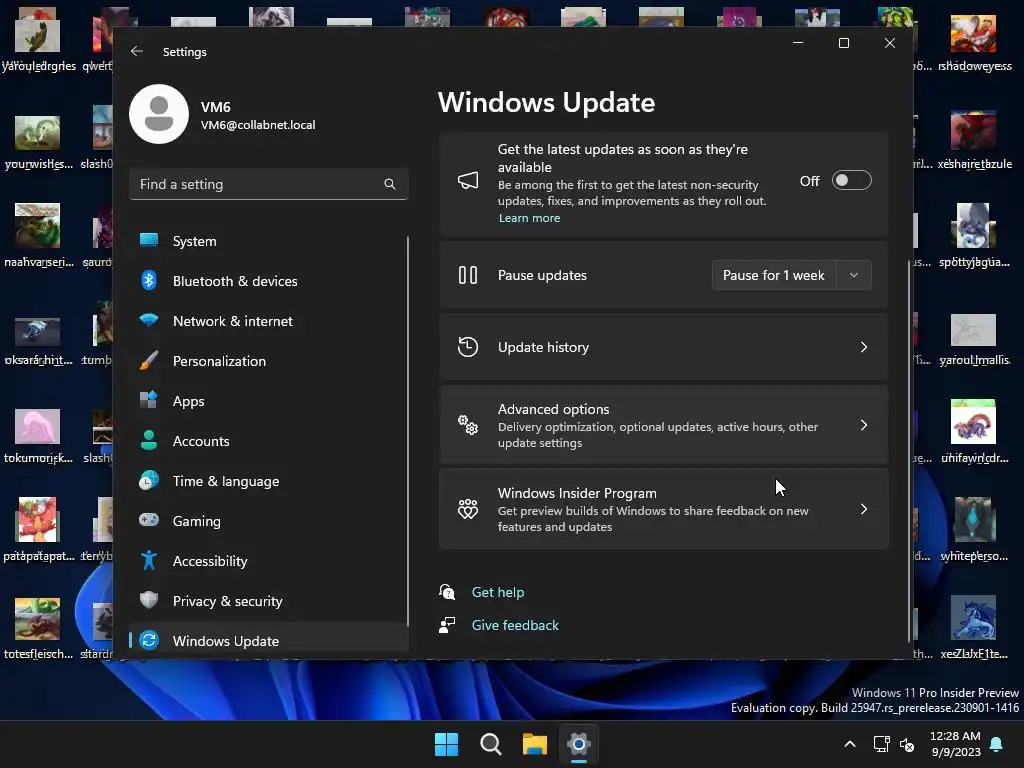Click the Accounts sidebar label
This screenshot has width=1024, height=768.
tap(201, 441)
